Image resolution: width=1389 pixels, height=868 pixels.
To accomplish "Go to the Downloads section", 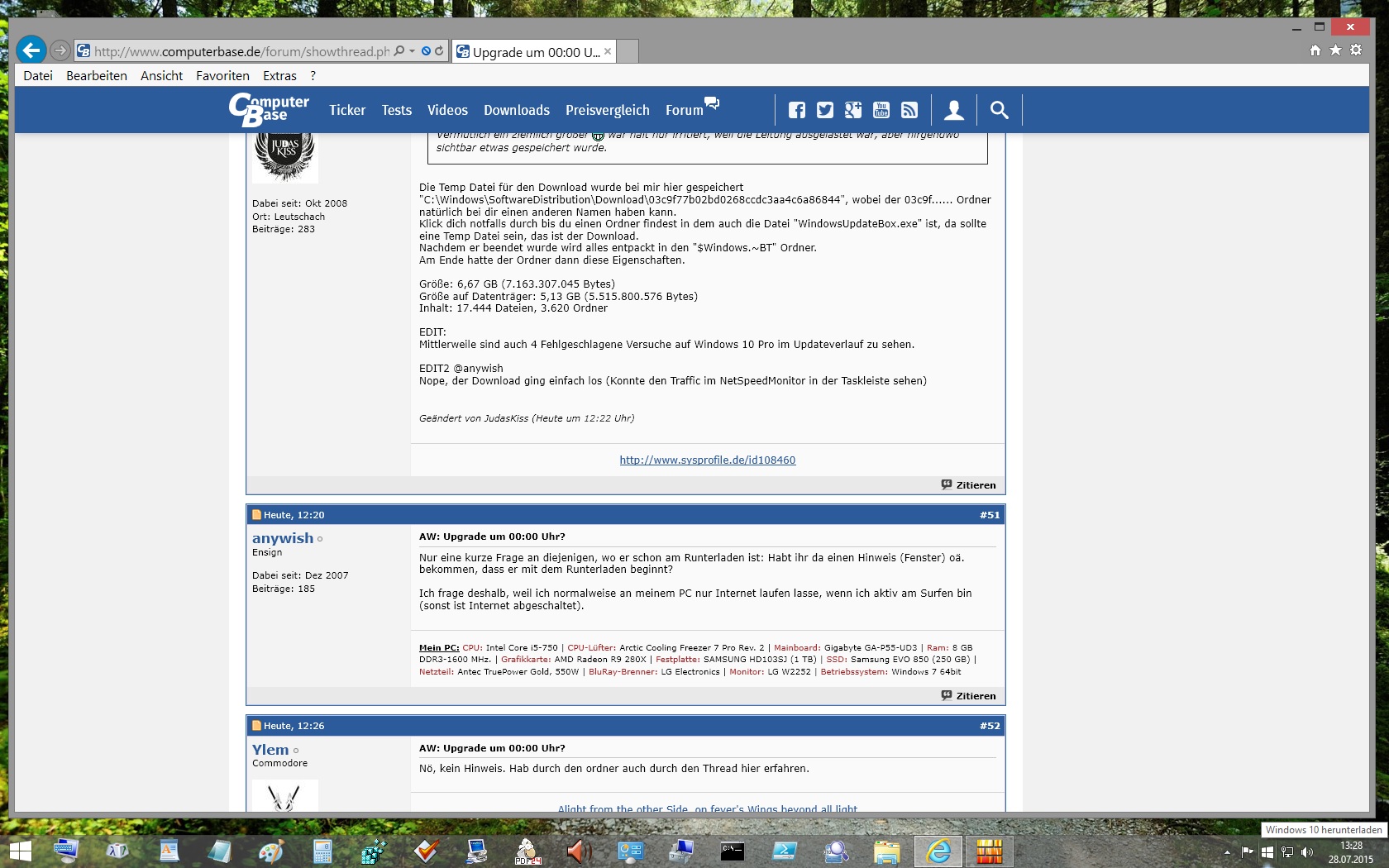I will point(517,110).
